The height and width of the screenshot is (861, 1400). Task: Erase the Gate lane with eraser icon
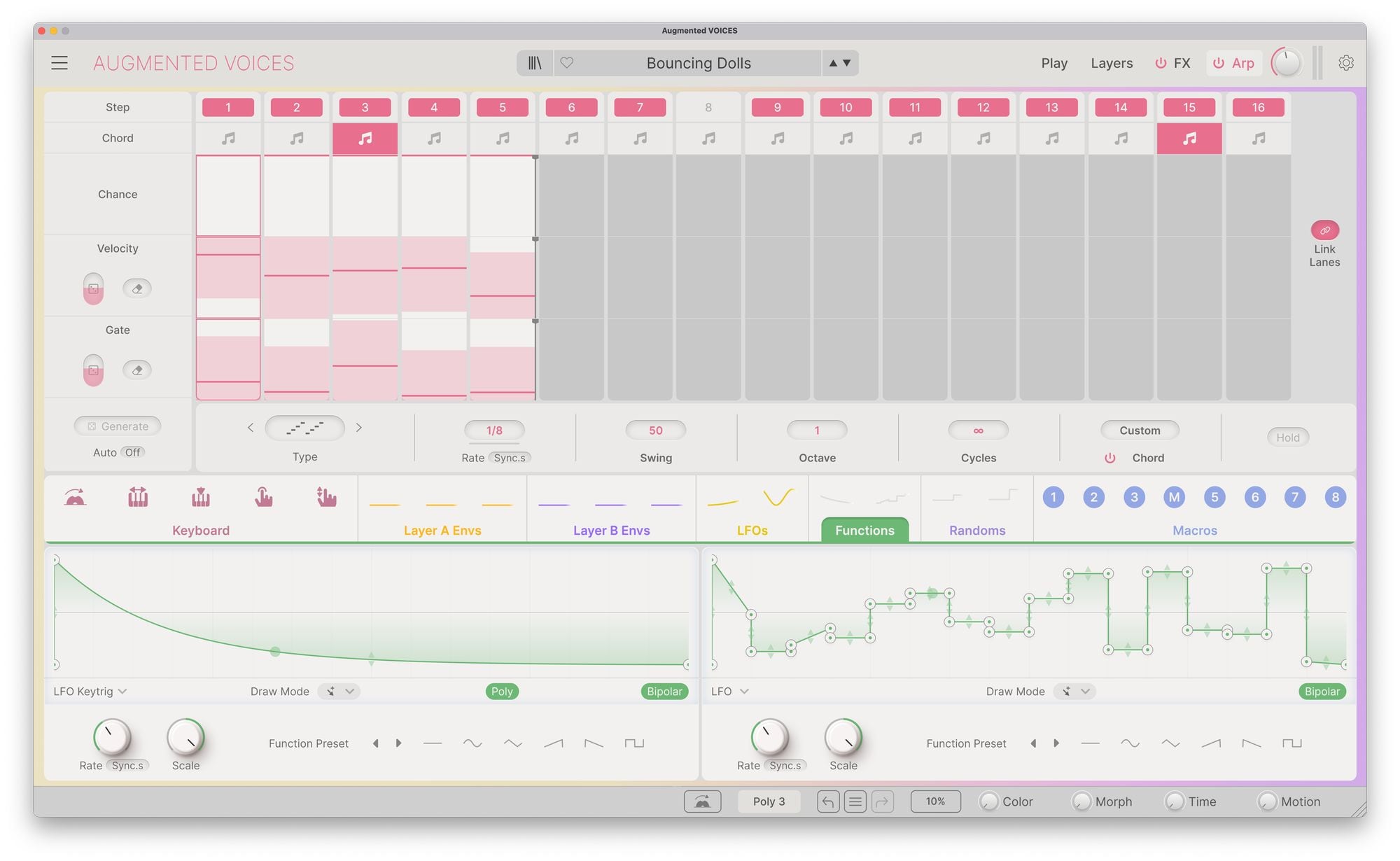[x=137, y=370]
